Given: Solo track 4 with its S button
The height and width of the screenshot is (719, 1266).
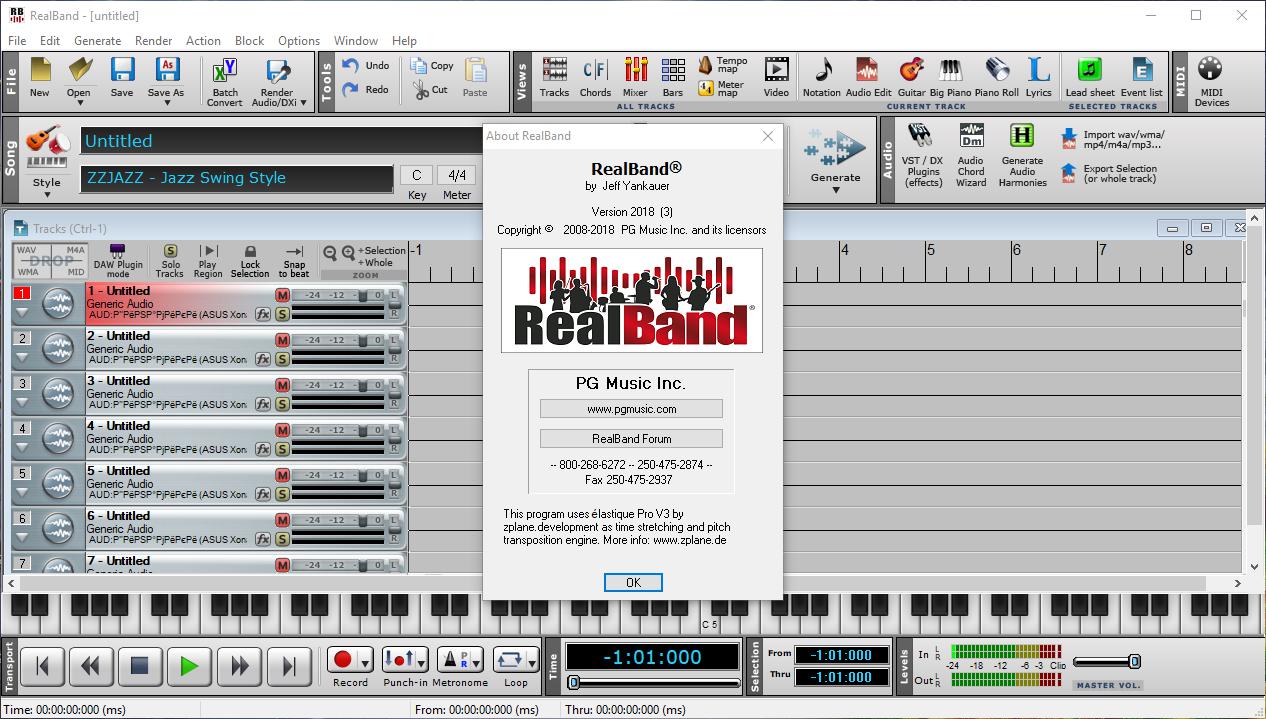Looking at the screenshot, I should pyautogui.click(x=282, y=449).
